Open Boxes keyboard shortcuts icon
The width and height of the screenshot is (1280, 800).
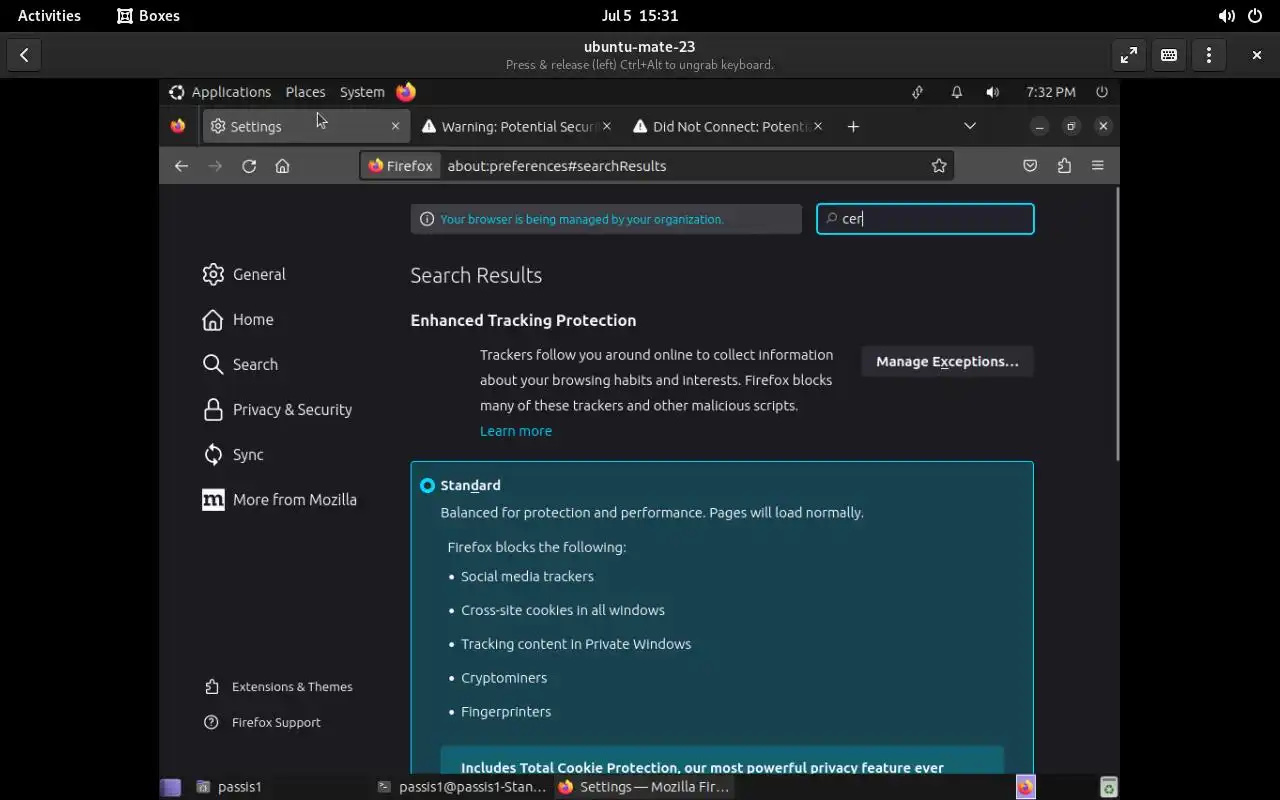click(1168, 55)
